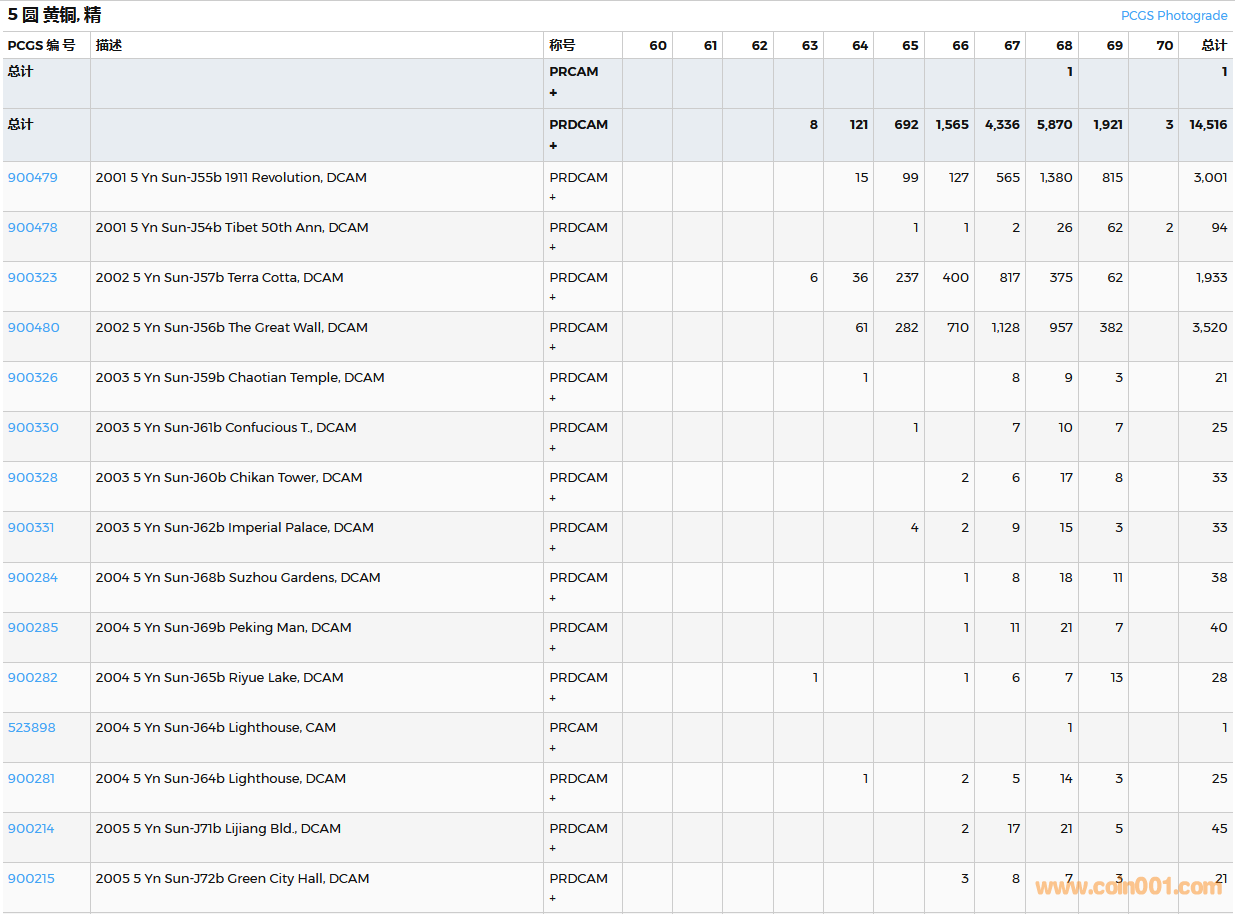Screen dimensions: 1235x914
Task: Click the 900323 Terra Cotta coin link
Action: click(33, 278)
